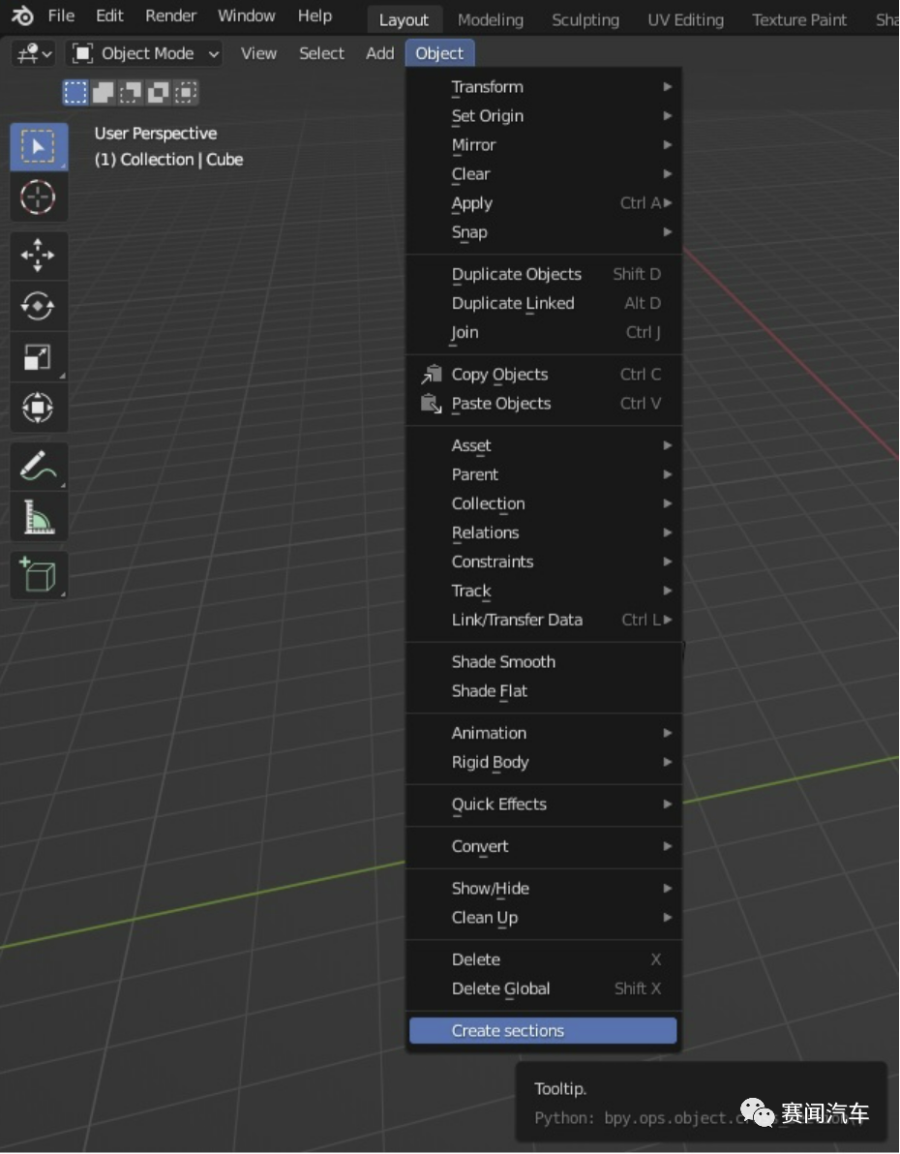Switch to the Modeling workspace tab

point(490,20)
